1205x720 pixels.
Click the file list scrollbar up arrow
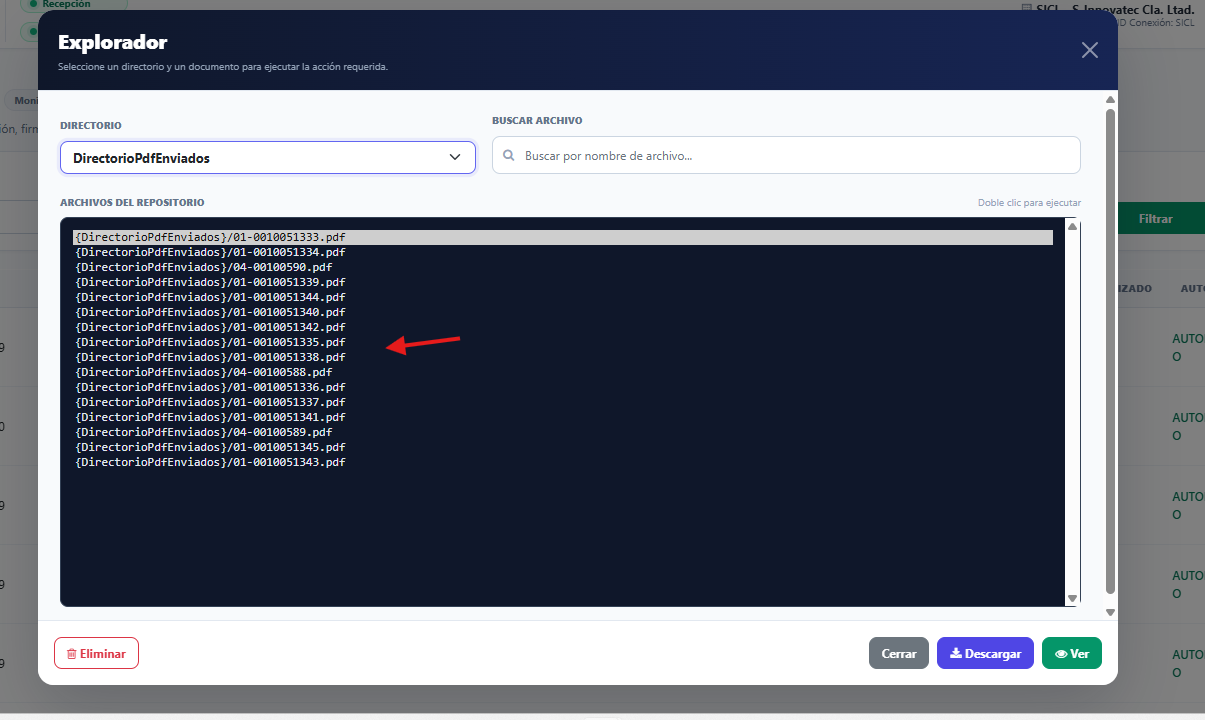(1072, 226)
